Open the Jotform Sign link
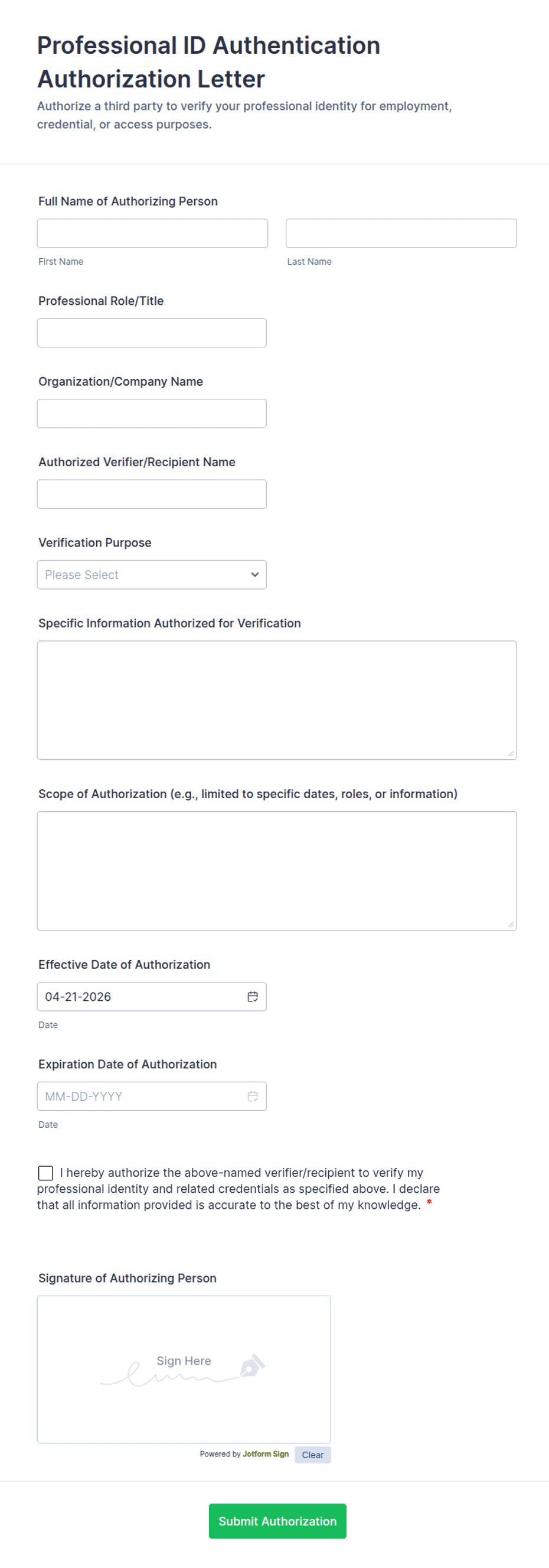 [x=266, y=1453]
